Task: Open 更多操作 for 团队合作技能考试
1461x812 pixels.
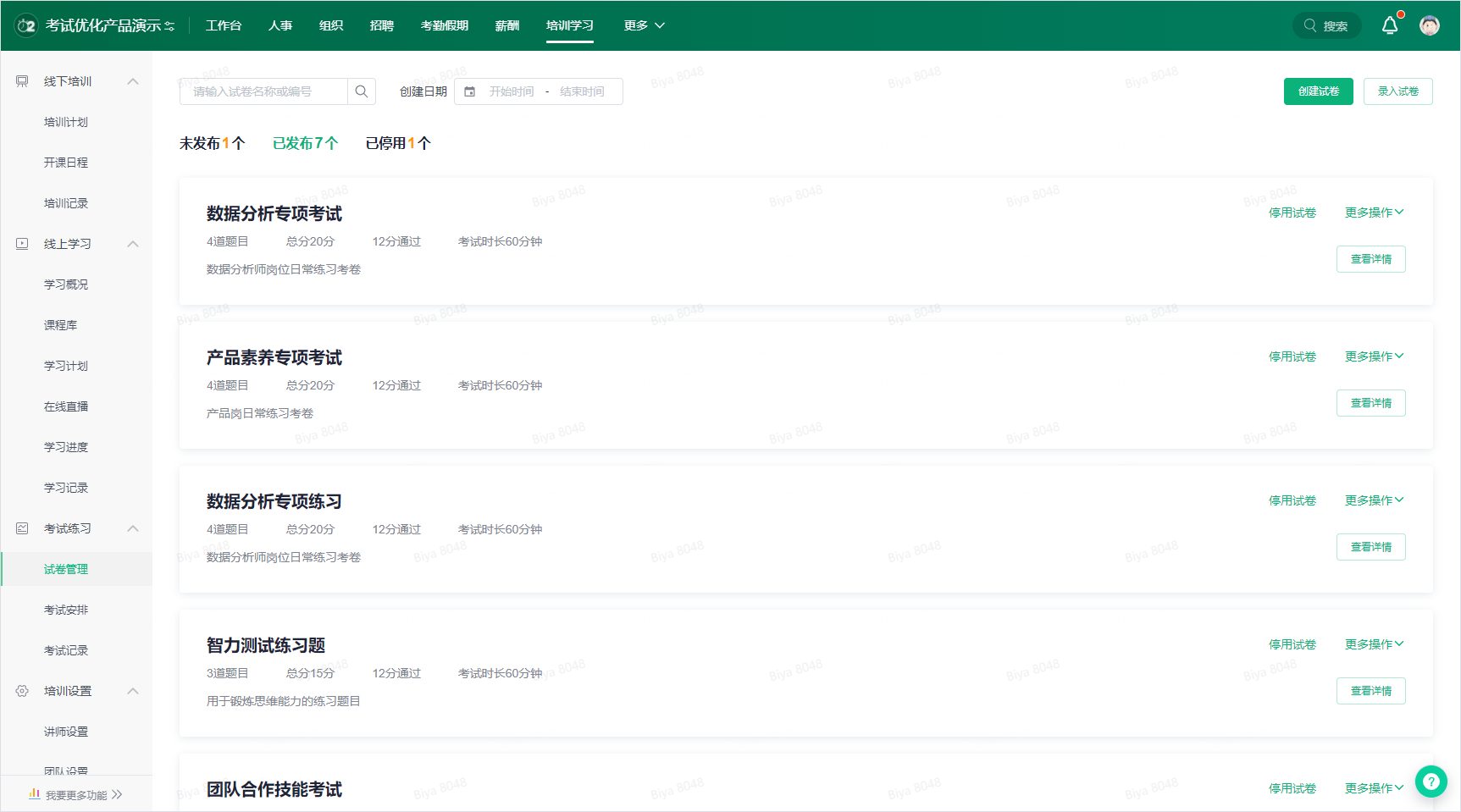Action: click(x=1375, y=788)
